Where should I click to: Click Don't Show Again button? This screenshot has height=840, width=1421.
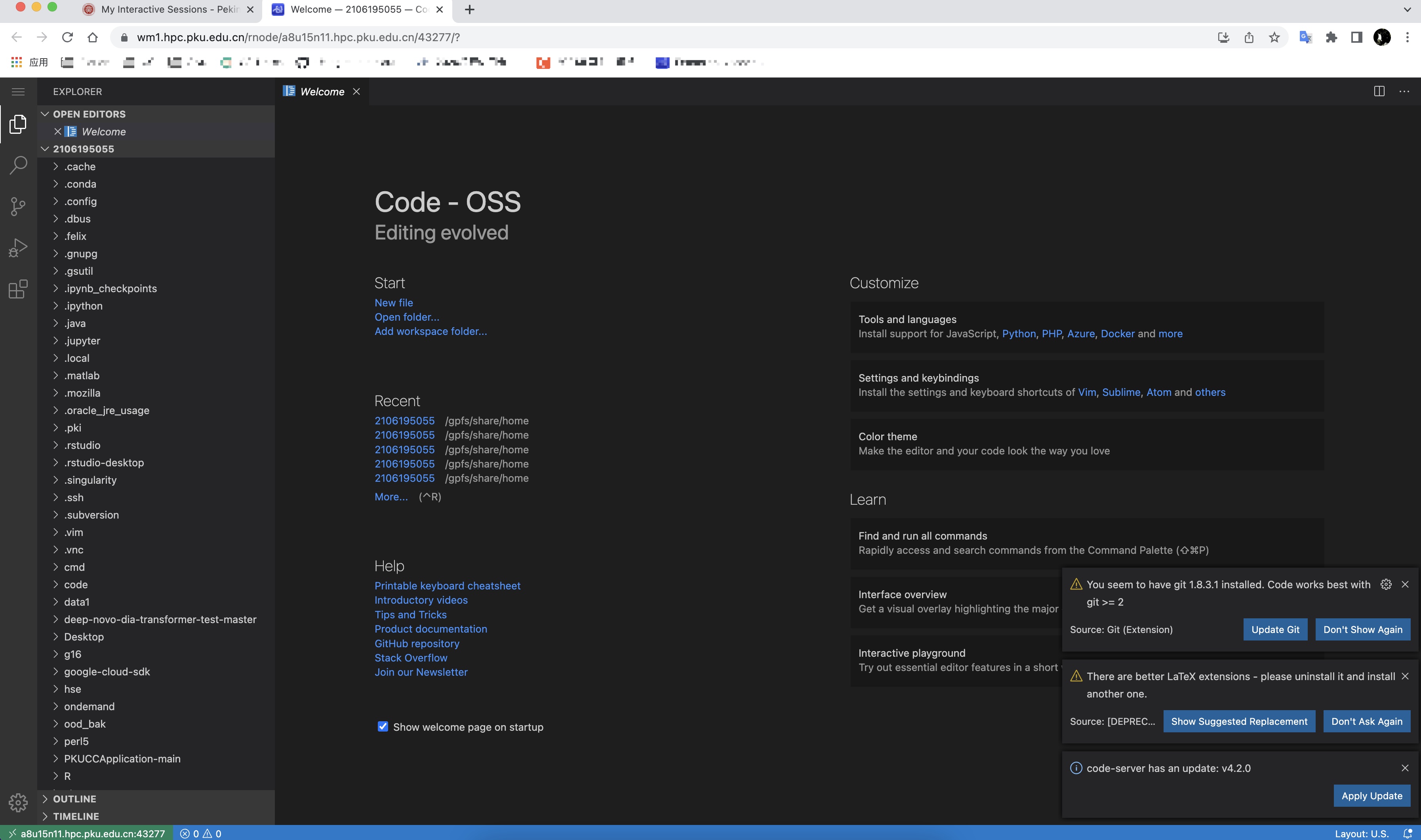(x=1363, y=629)
